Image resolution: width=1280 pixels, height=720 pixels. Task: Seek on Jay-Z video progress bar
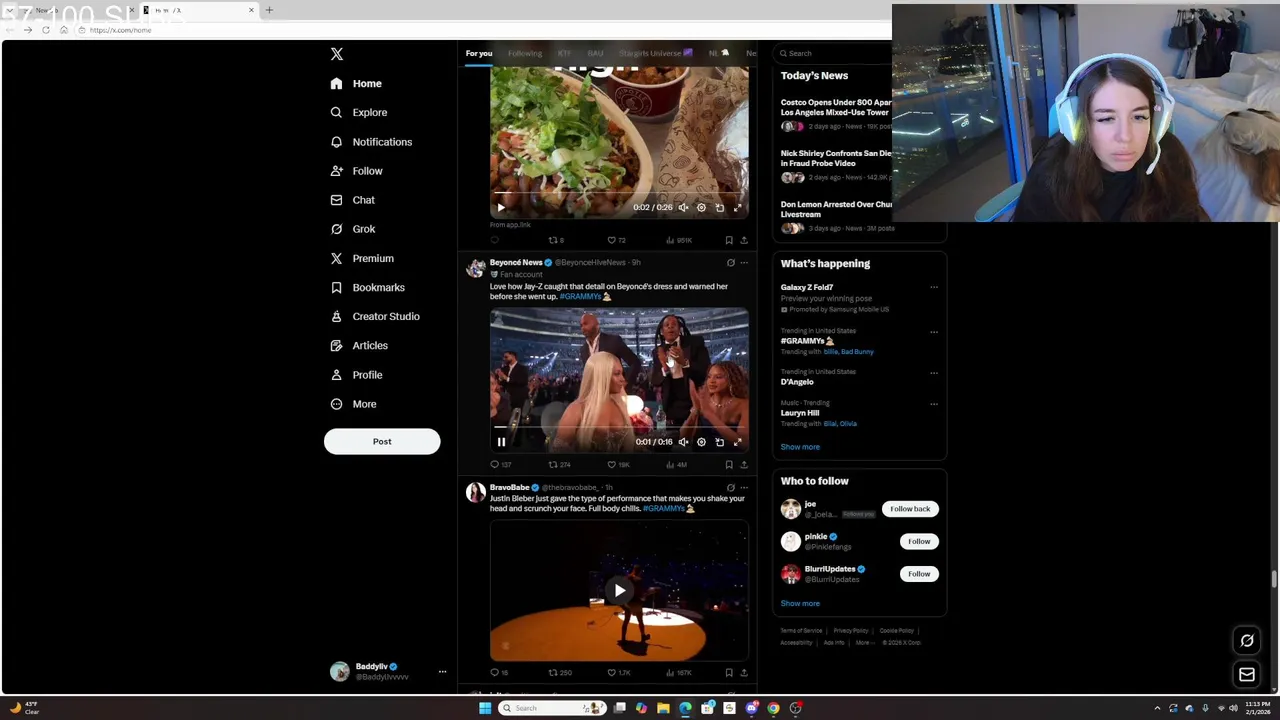619,427
